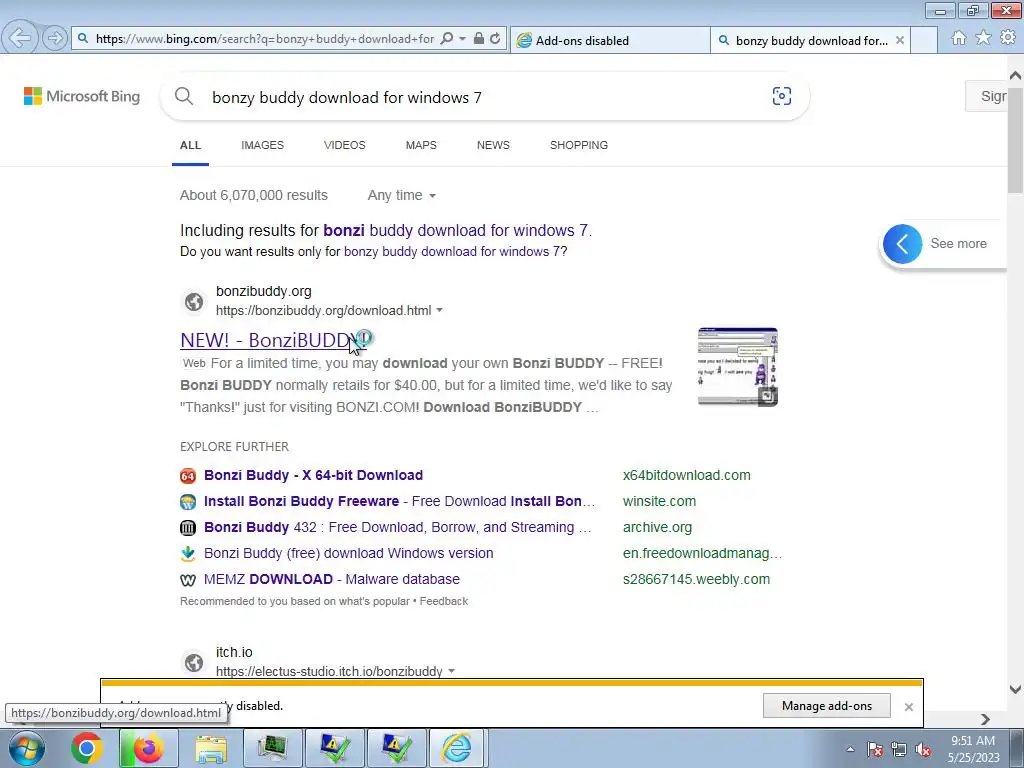Switch to the MAPS tab
The height and width of the screenshot is (768, 1024).
[x=421, y=145]
